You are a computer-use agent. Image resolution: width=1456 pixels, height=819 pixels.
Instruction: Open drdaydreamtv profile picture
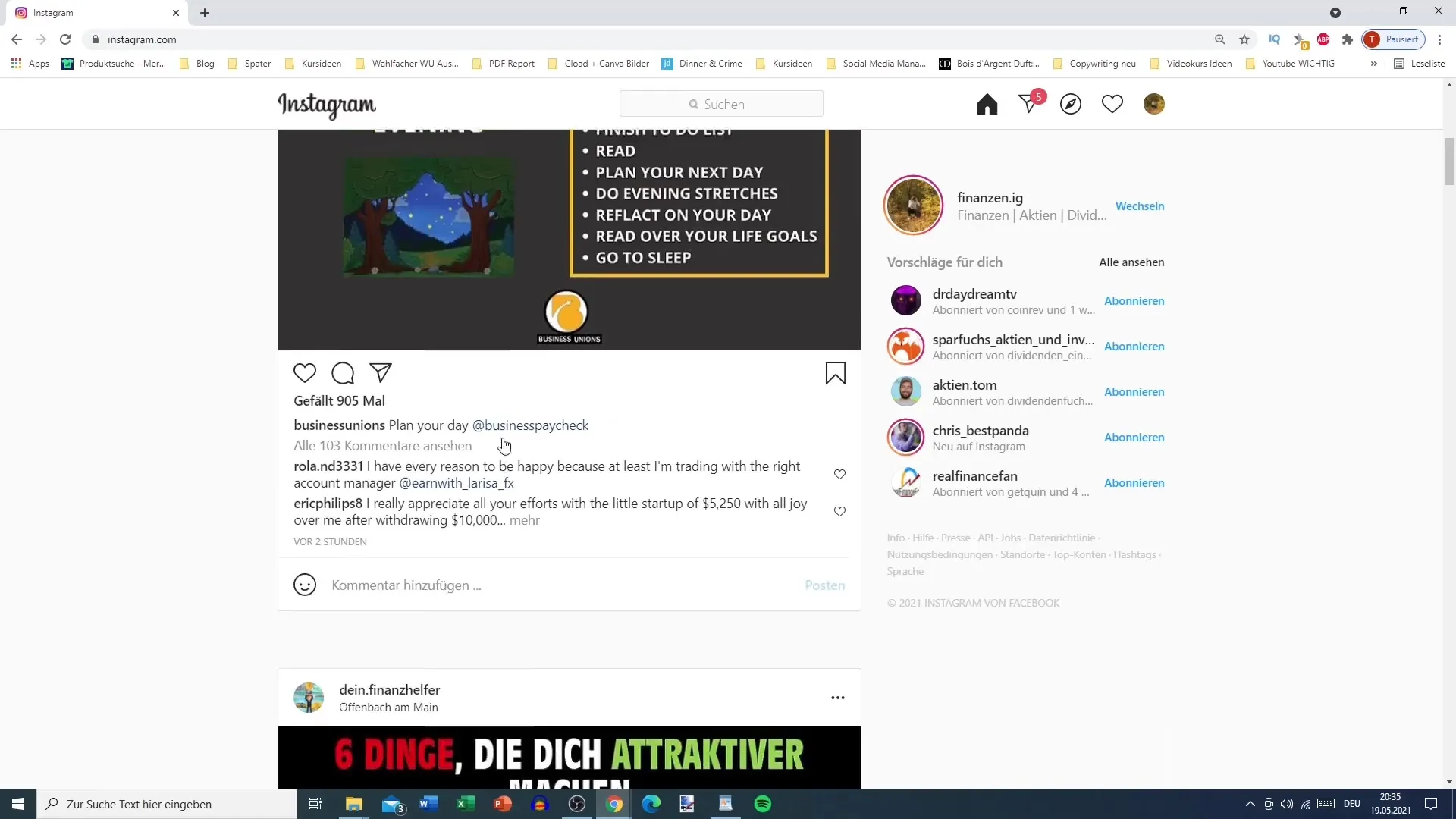coord(905,300)
